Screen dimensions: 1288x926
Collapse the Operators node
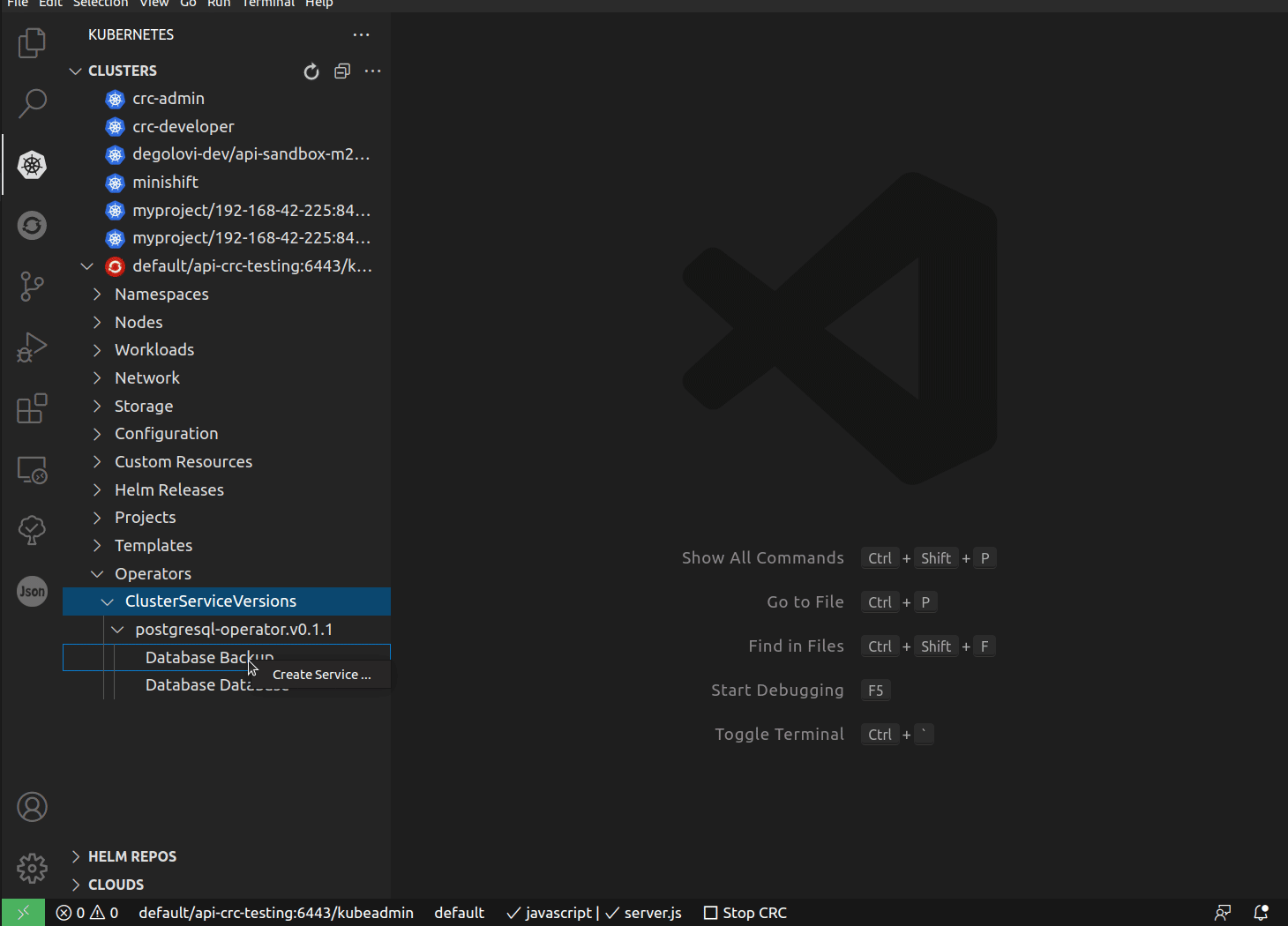97,574
